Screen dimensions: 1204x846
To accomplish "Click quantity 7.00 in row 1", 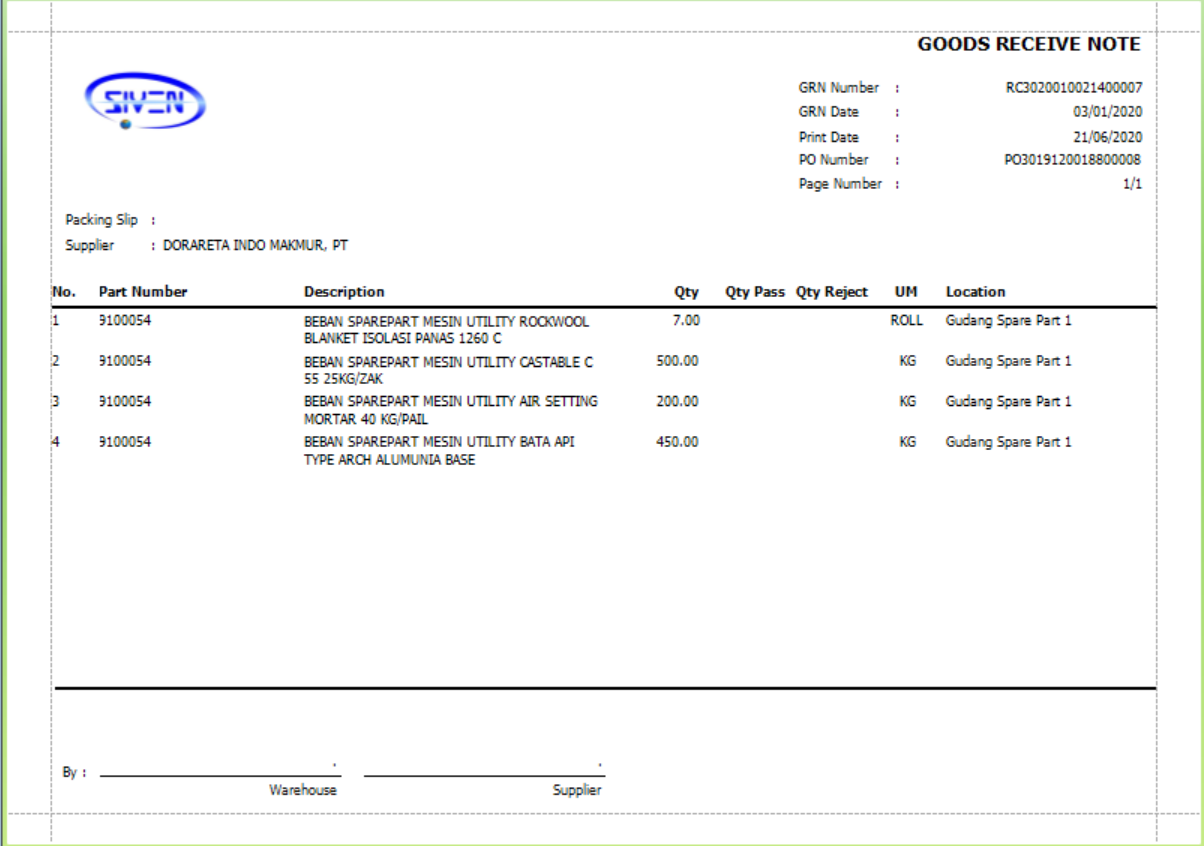I will pyautogui.click(x=686, y=321).
